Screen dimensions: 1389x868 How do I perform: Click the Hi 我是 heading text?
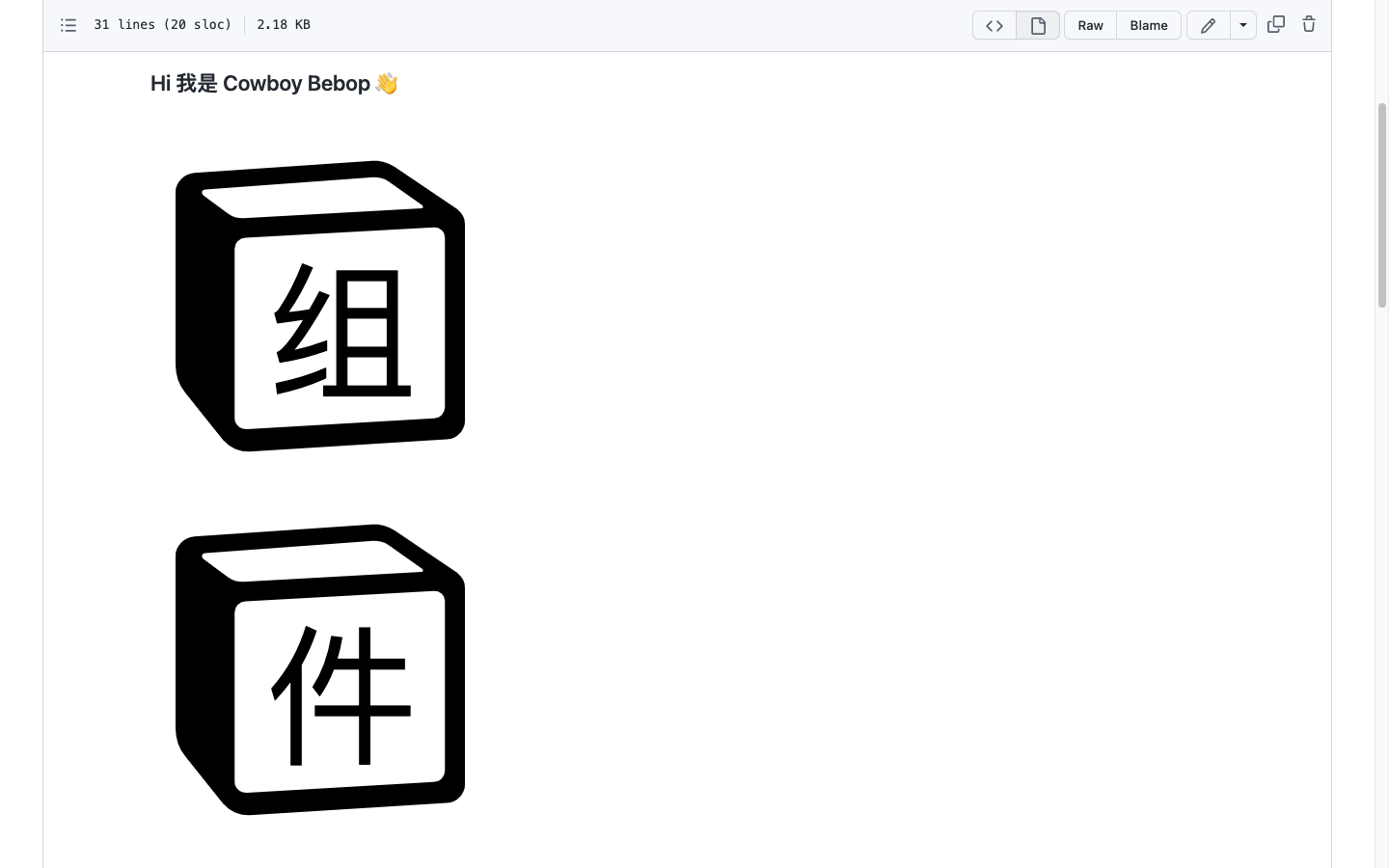tap(184, 84)
